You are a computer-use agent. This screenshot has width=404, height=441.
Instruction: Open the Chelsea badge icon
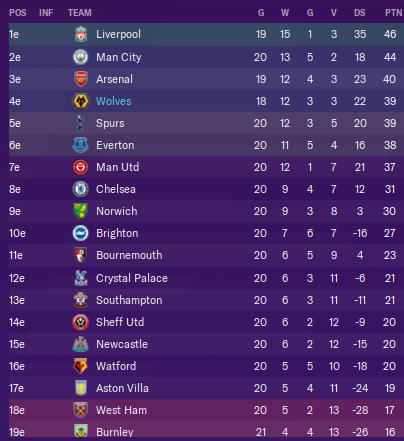tap(80, 189)
